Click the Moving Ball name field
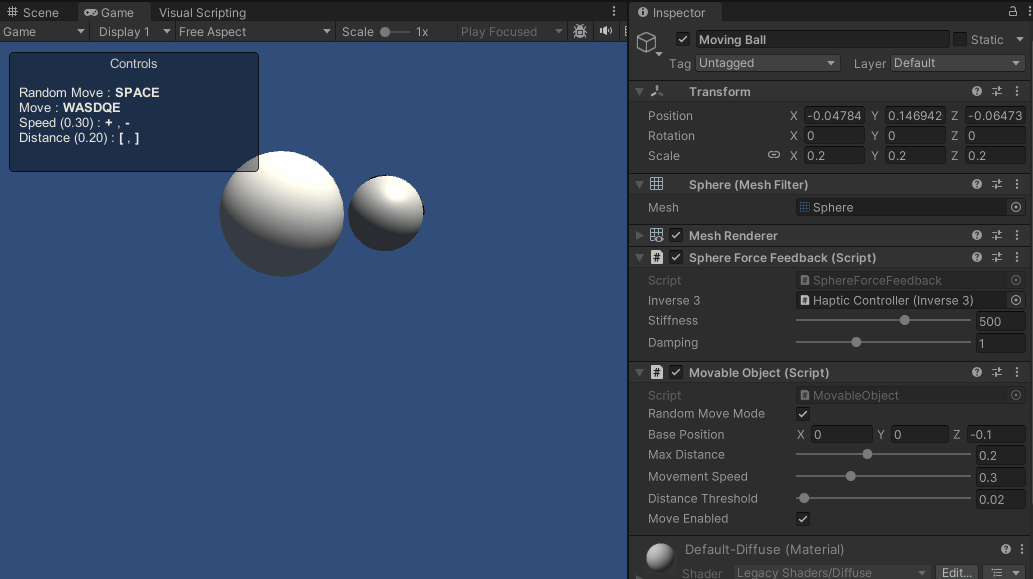Viewport: 1033px width, 579px height. point(822,39)
